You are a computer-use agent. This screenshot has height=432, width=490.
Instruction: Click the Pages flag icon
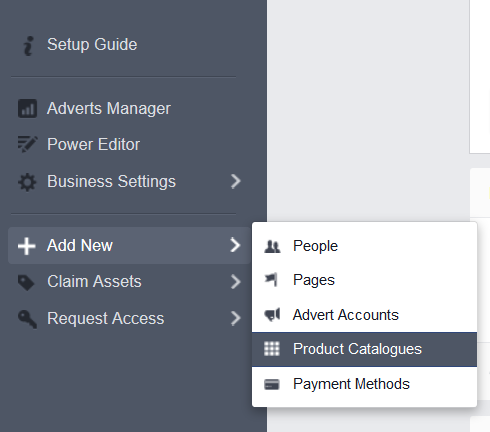(271, 280)
